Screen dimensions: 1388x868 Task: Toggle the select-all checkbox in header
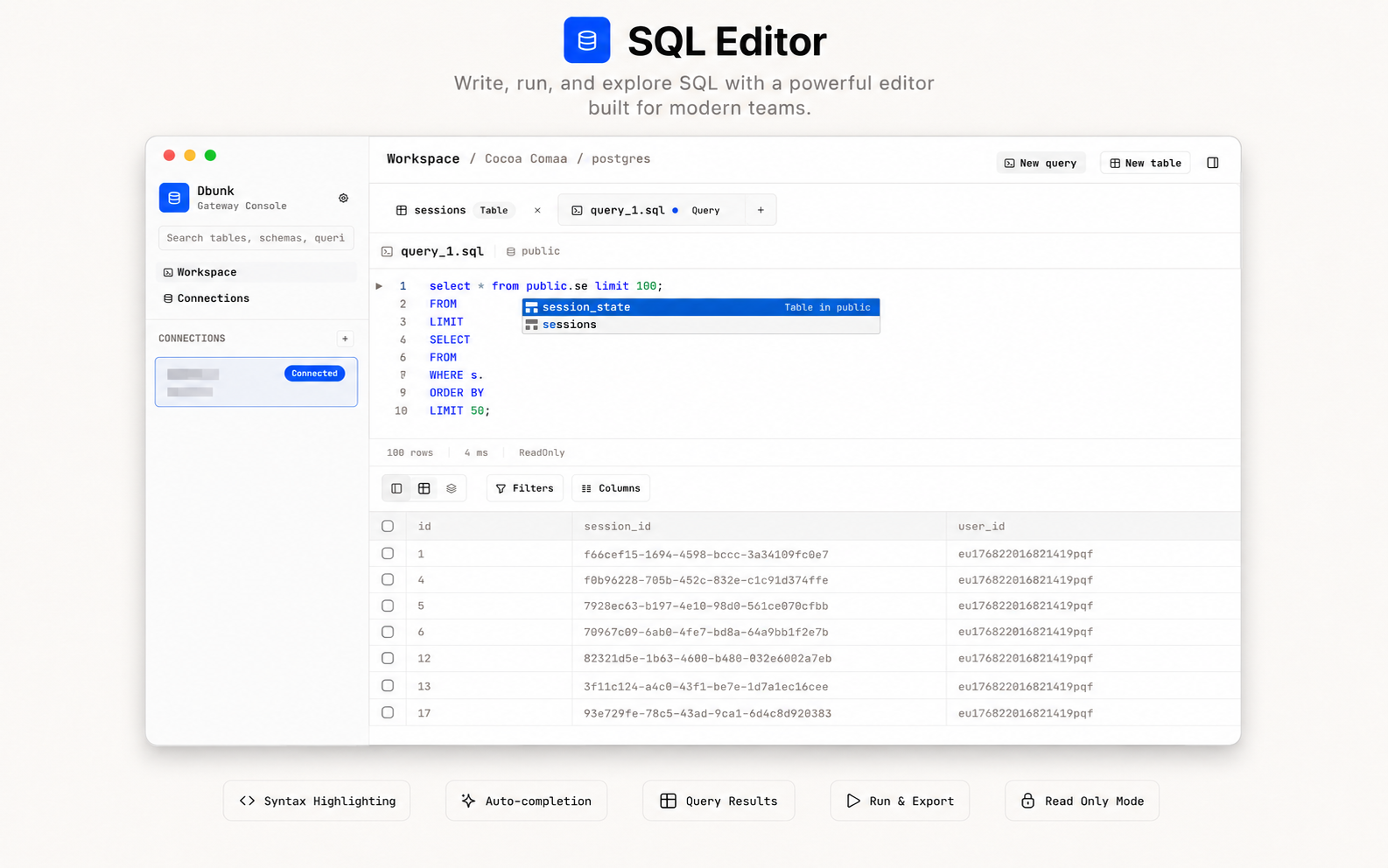point(388,526)
